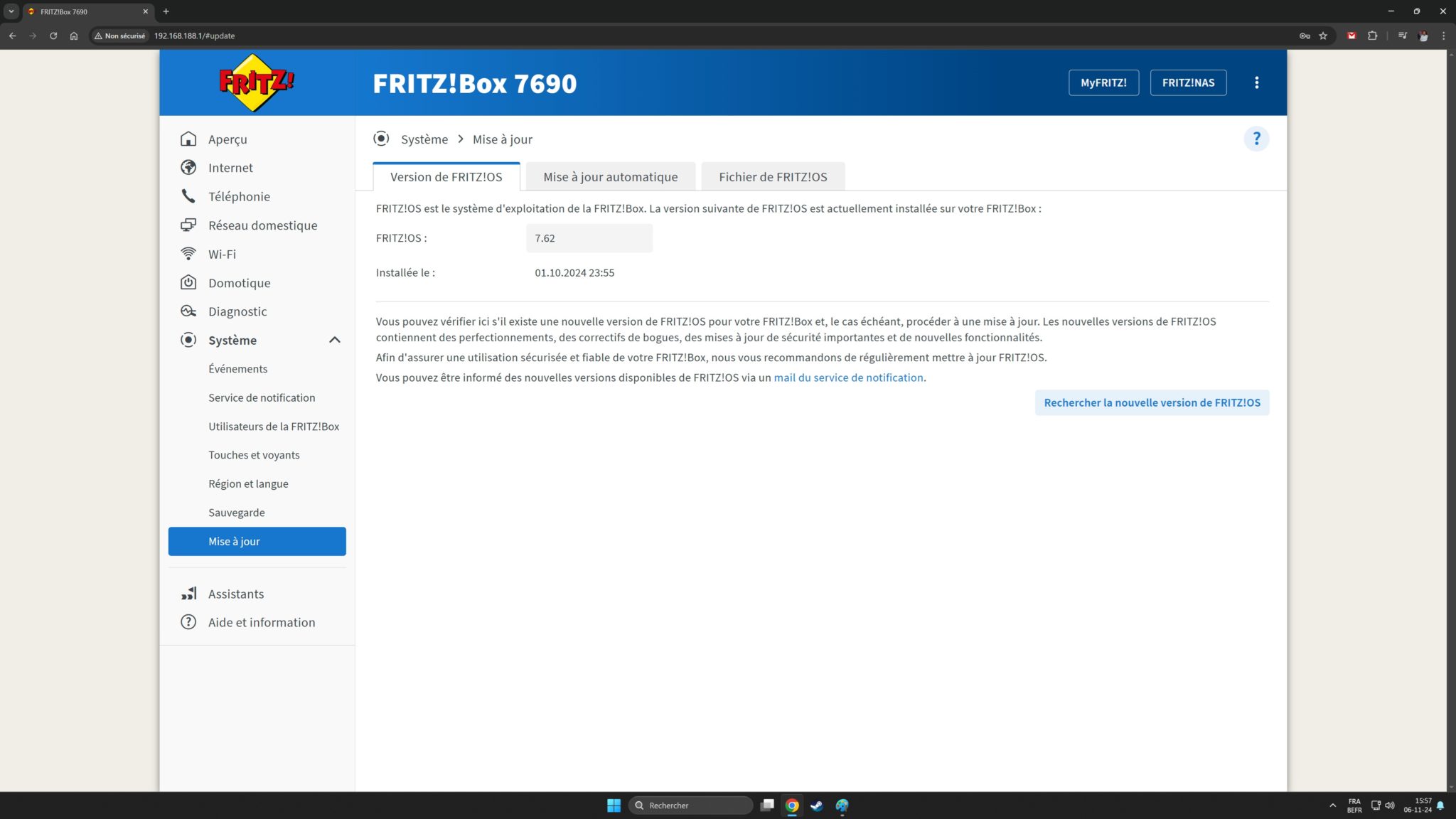Close the FRITZ!Box 7690 browser tab
Viewport: 1456px width, 819px height.
click(145, 11)
